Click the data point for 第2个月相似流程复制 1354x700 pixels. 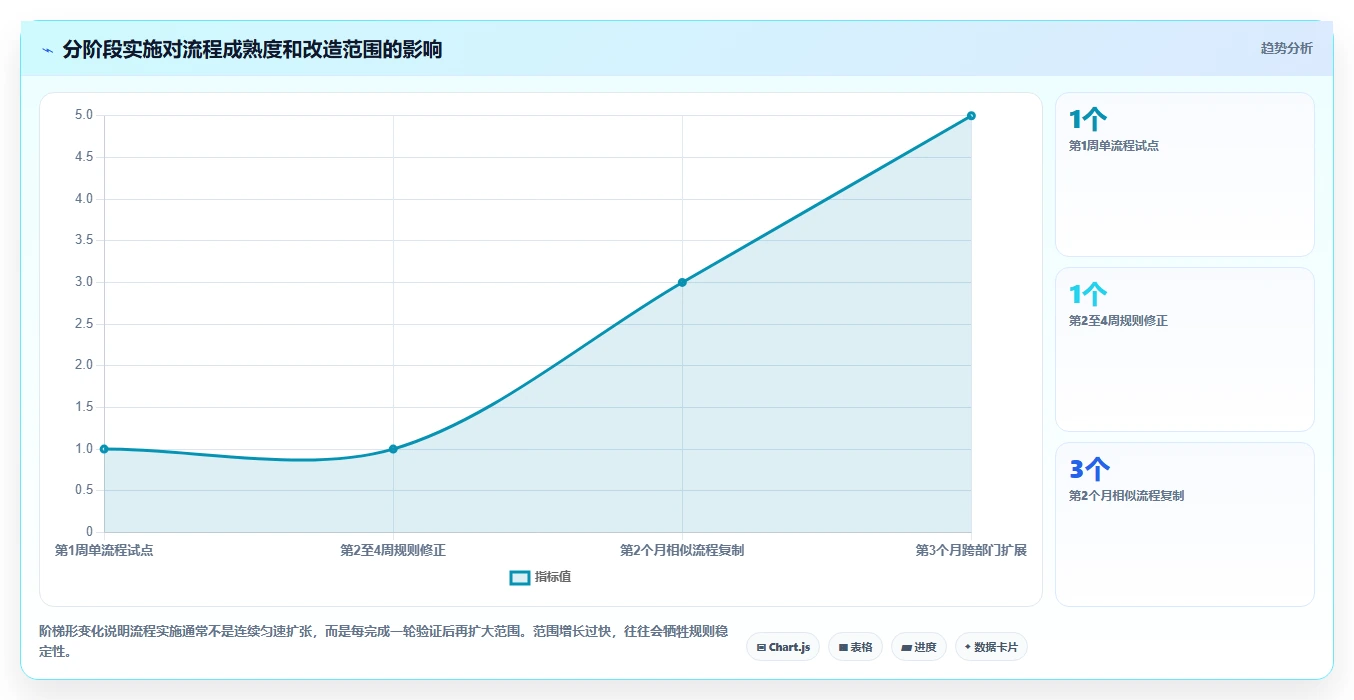coord(682,282)
